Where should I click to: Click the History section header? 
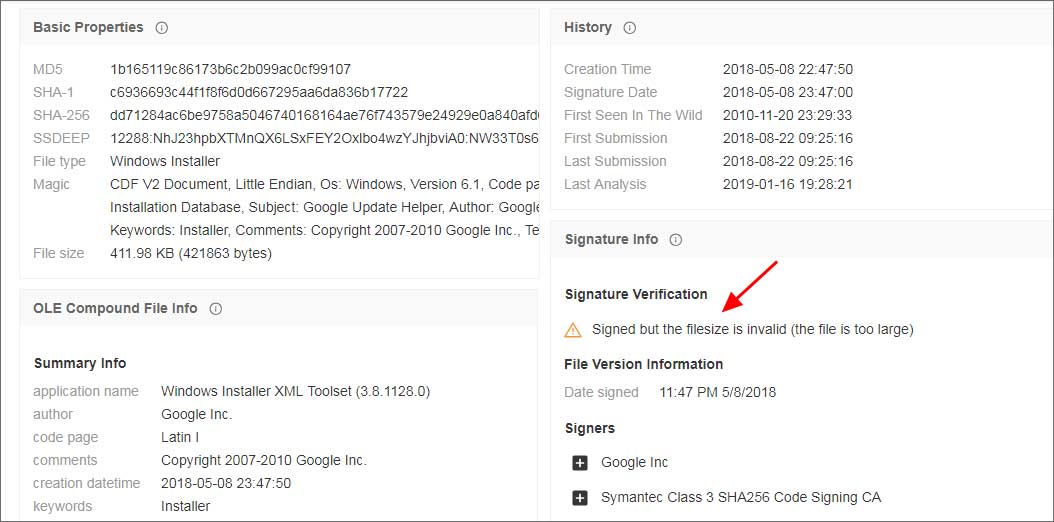[x=588, y=28]
